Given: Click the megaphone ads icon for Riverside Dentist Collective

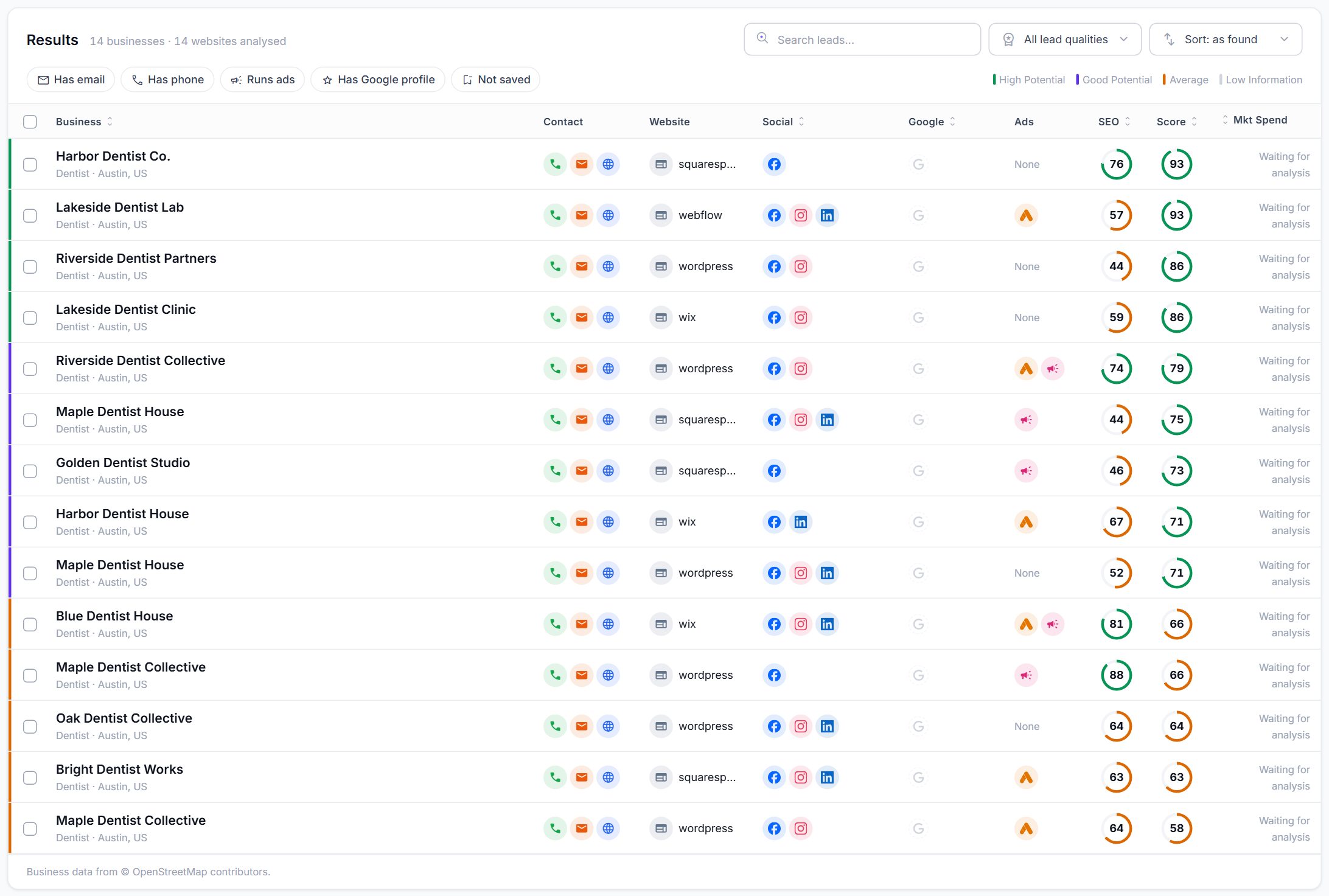Looking at the screenshot, I should point(1053,369).
